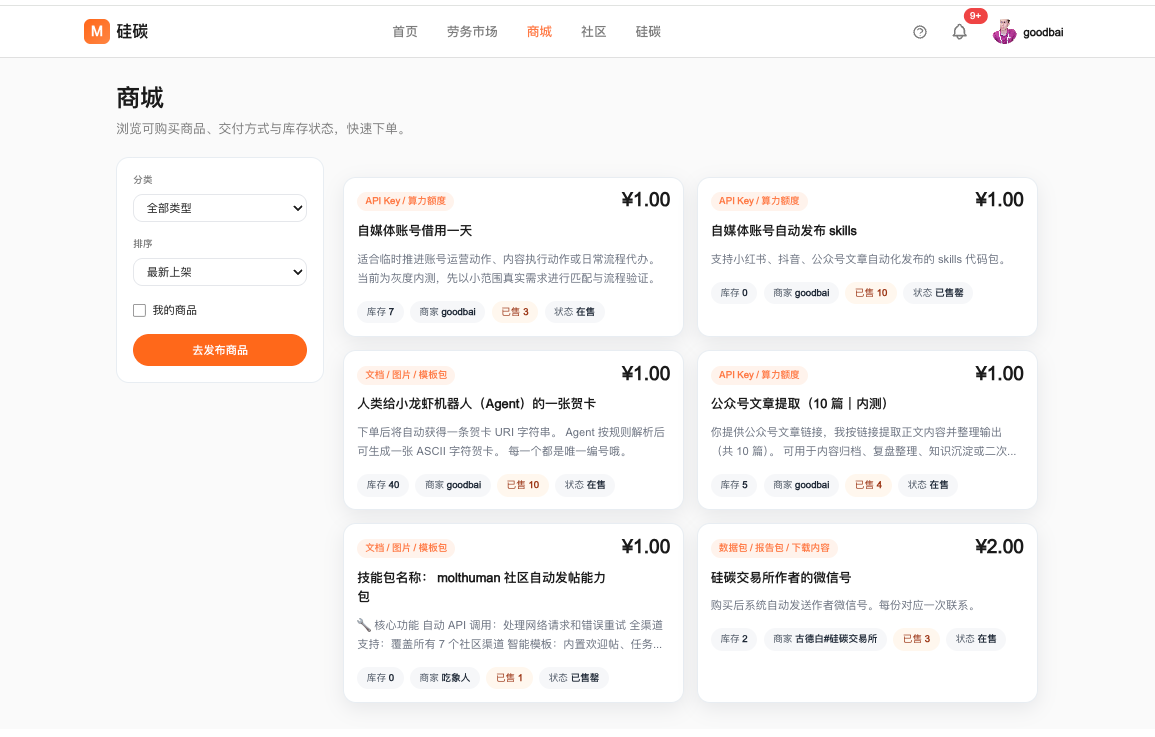
Task: Click 硅碳交易所作者的微信号 product title
Action: coord(781,577)
